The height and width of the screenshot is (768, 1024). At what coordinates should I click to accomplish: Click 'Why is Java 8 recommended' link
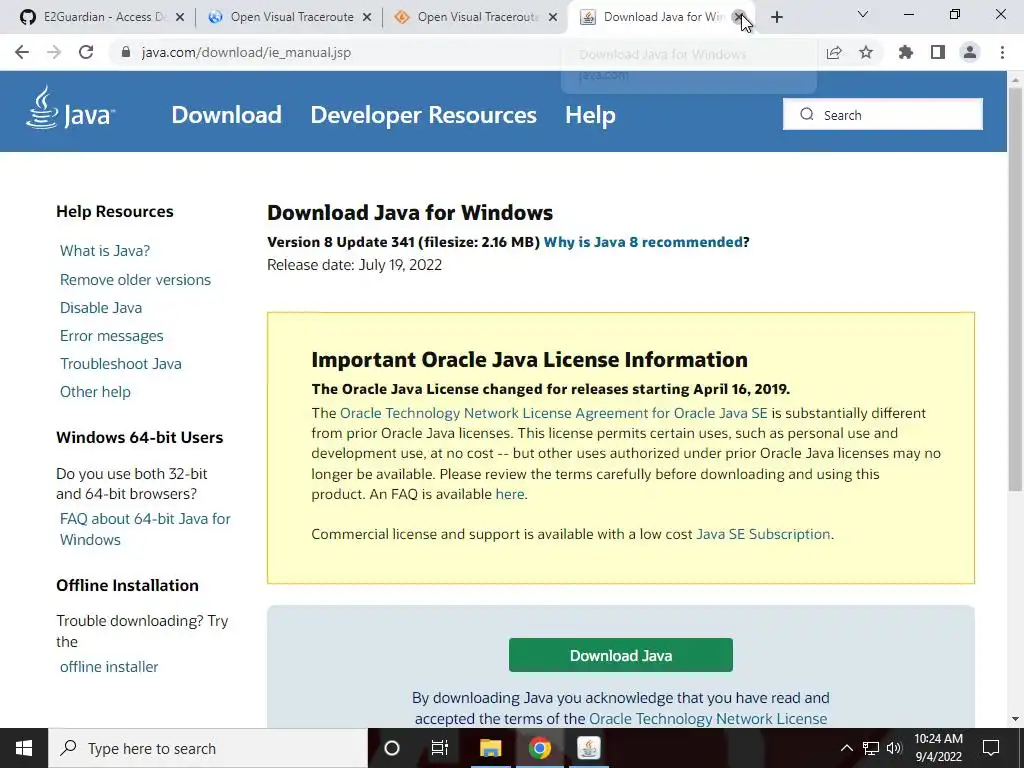pyautogui.click(x=643, y=242)
